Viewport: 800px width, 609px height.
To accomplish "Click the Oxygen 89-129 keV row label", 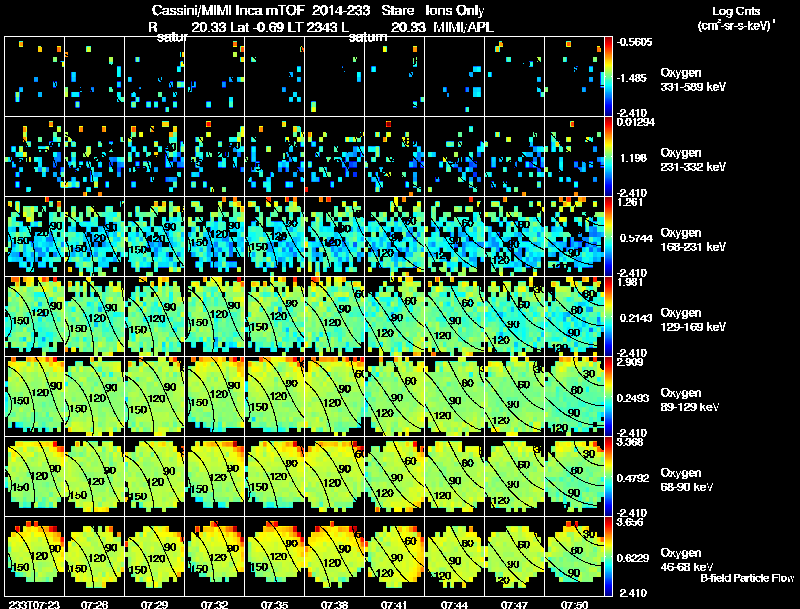I will [689, 400].
